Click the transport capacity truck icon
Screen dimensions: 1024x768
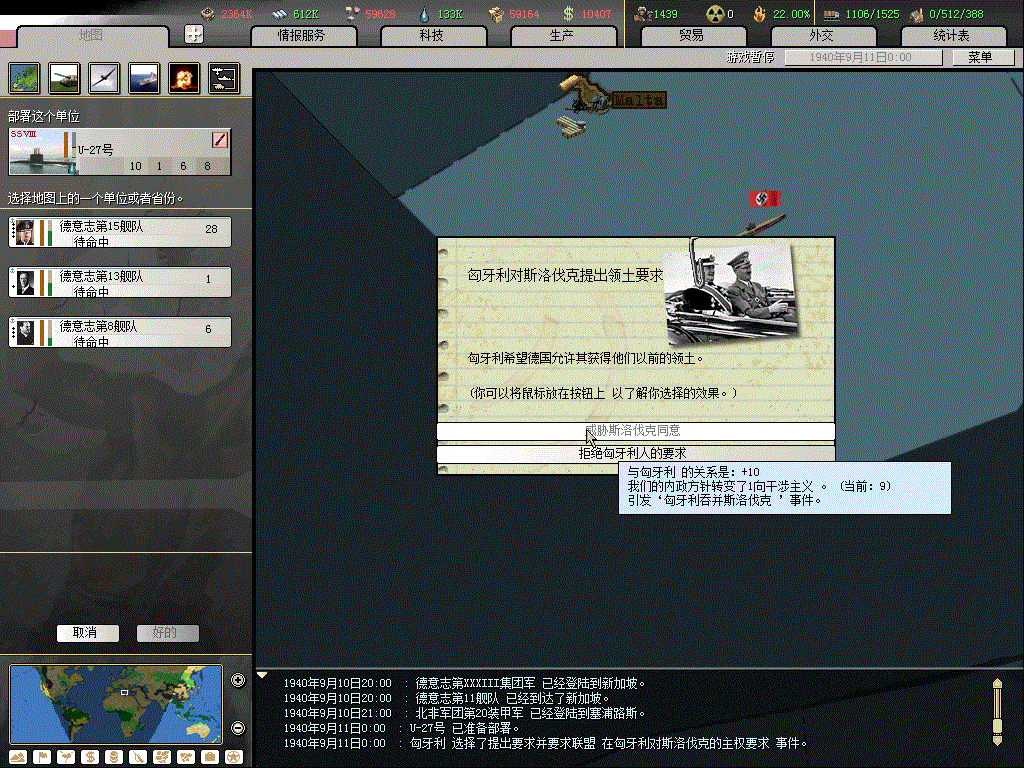[x=831, y=14]
